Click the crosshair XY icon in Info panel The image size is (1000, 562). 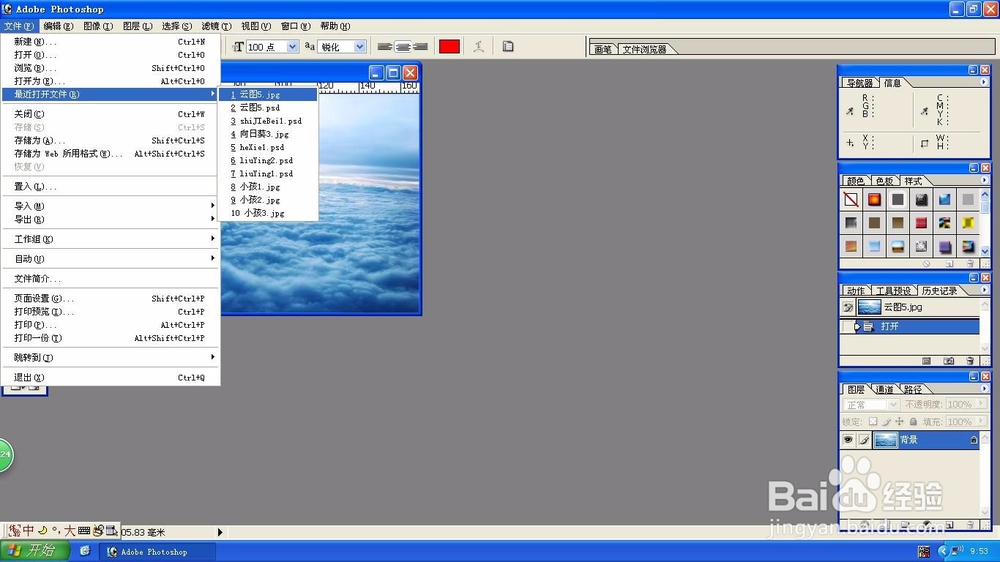[849, 143]
